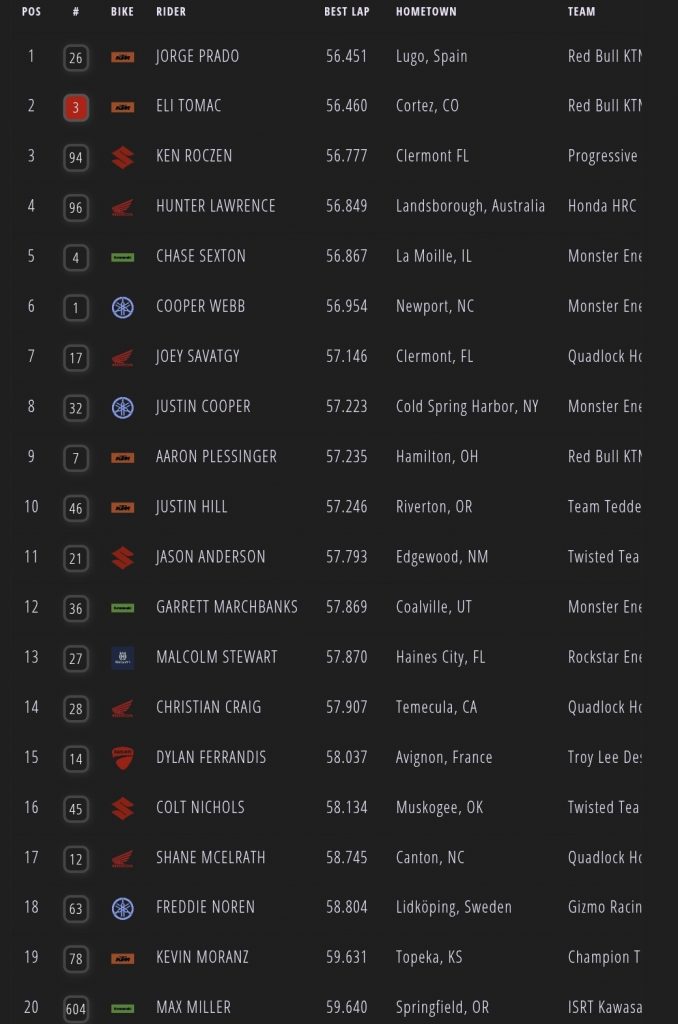The width and height of the screenshot is (678, 1024).
Task: Click the red number 3 badge
Action: click(76, 107)
